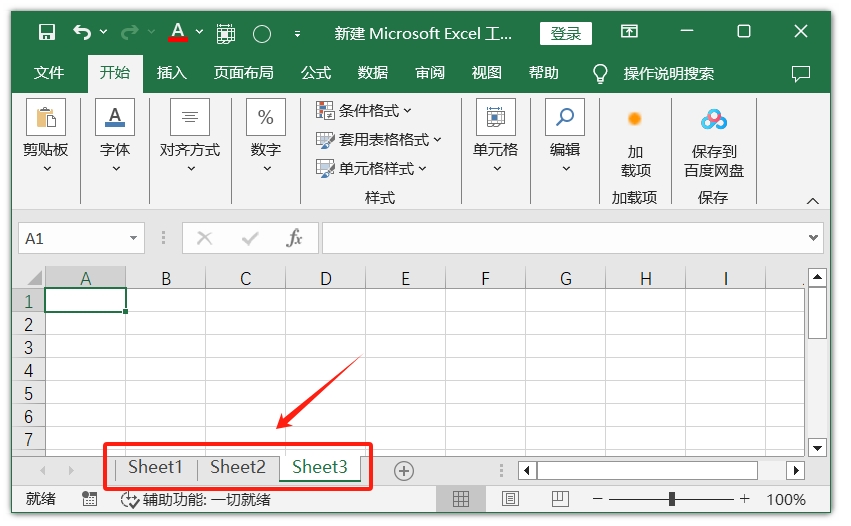Open 条件格式 conditional formatting menu
This screenshot has height=526, width=851.
(364, 111)
